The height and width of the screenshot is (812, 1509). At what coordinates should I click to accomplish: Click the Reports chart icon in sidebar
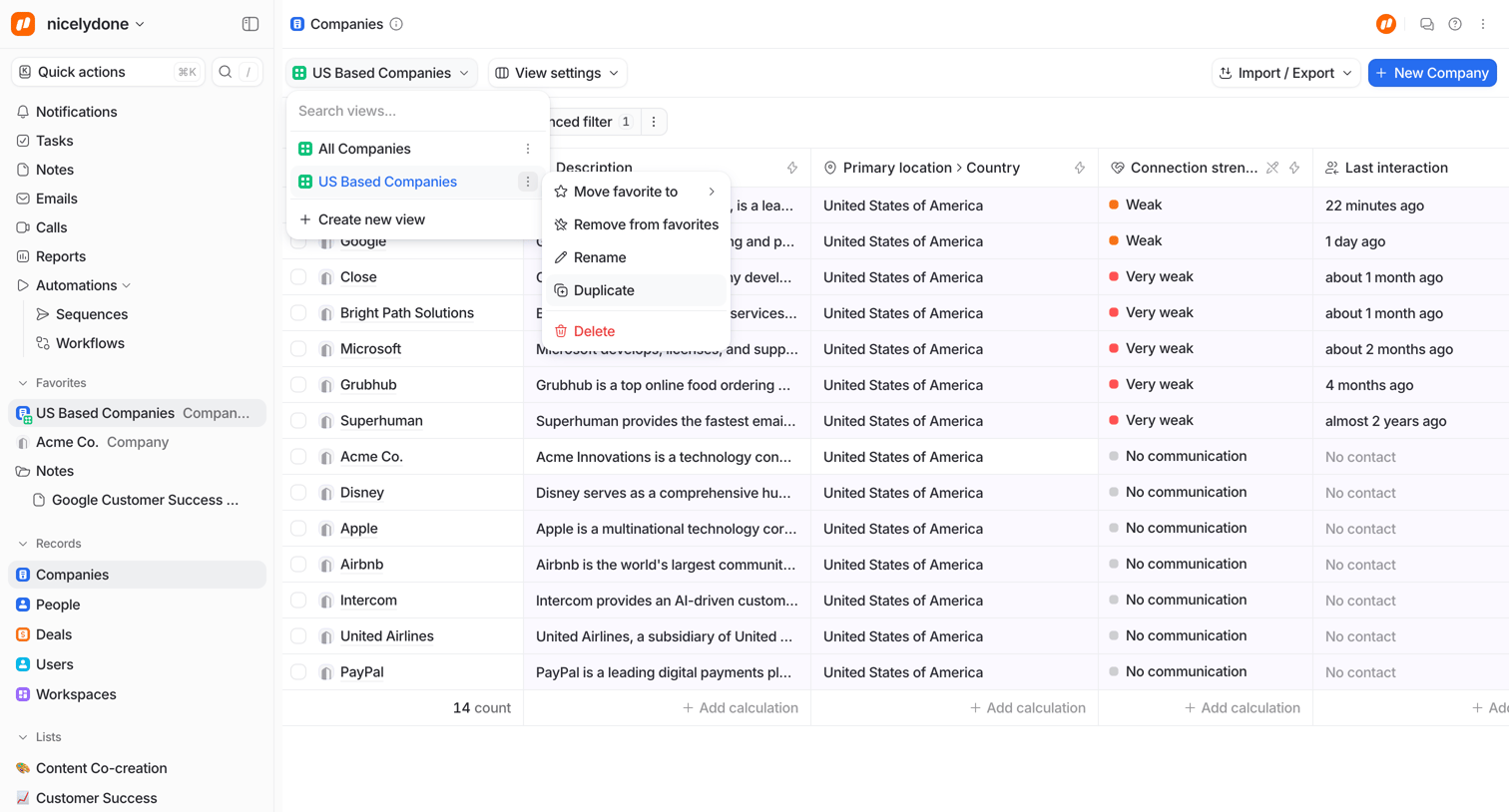tap(23, 256)
